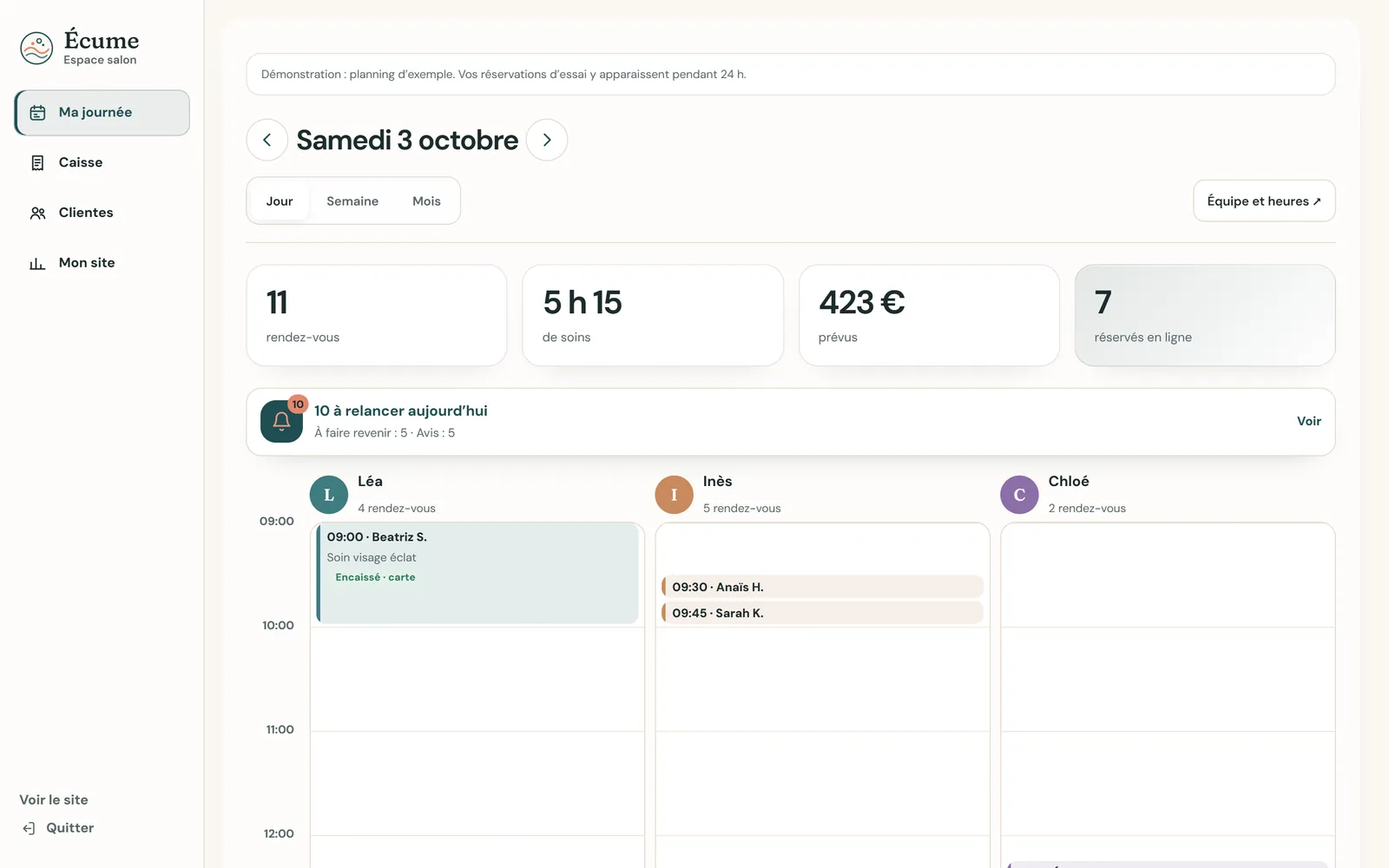Go to previous day arrow
Viewport: 1389px width, 868px height.
267,140
